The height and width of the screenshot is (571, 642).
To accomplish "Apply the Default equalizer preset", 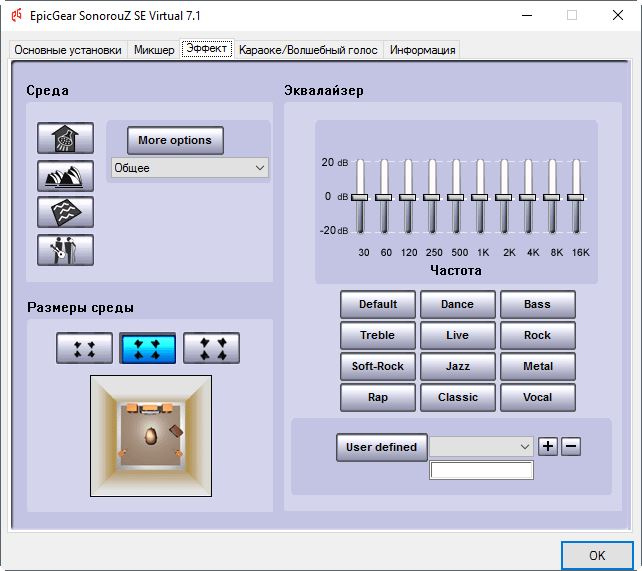I will pos(378,305).
